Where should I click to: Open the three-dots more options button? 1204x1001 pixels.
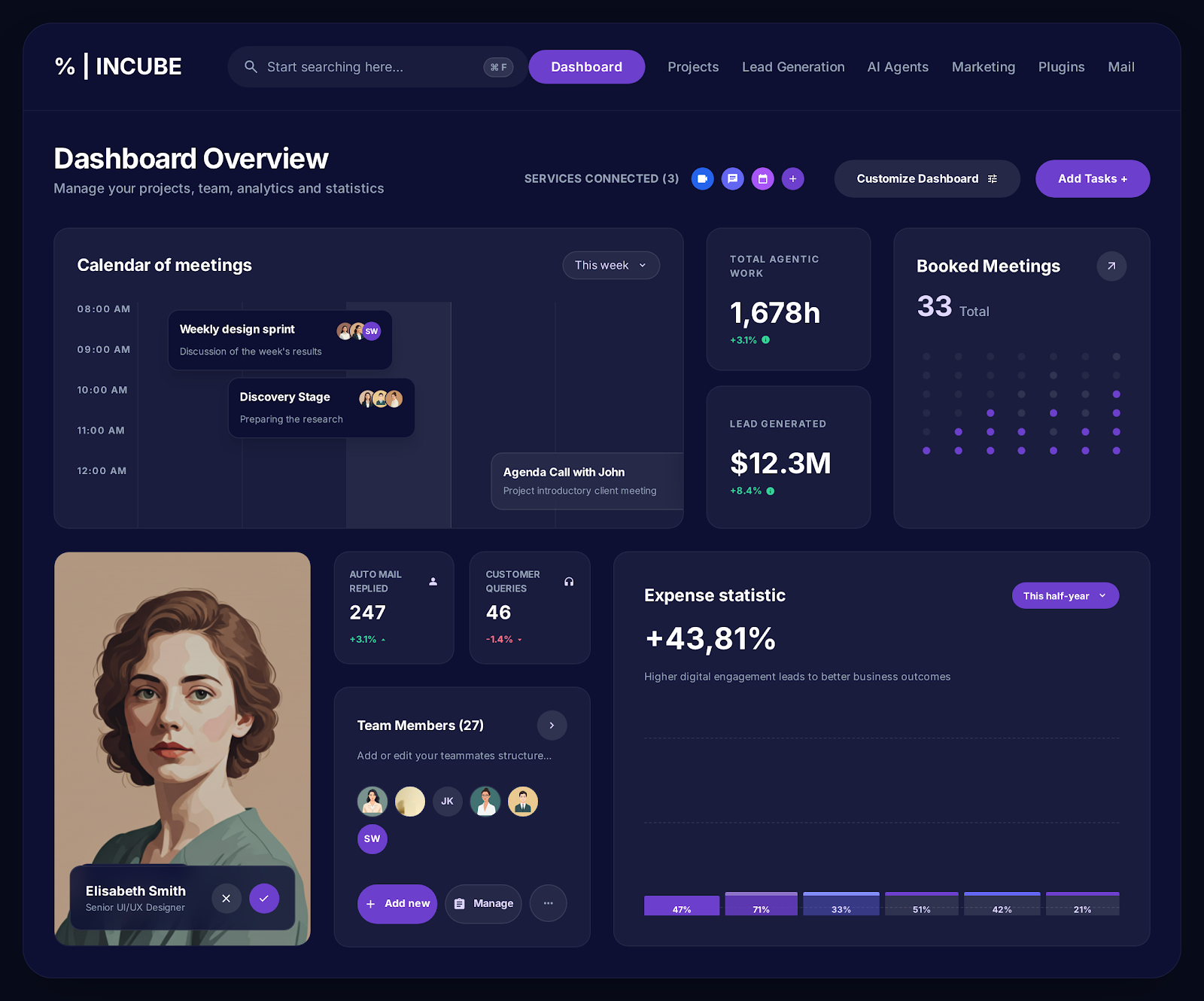tap(548, 903)
